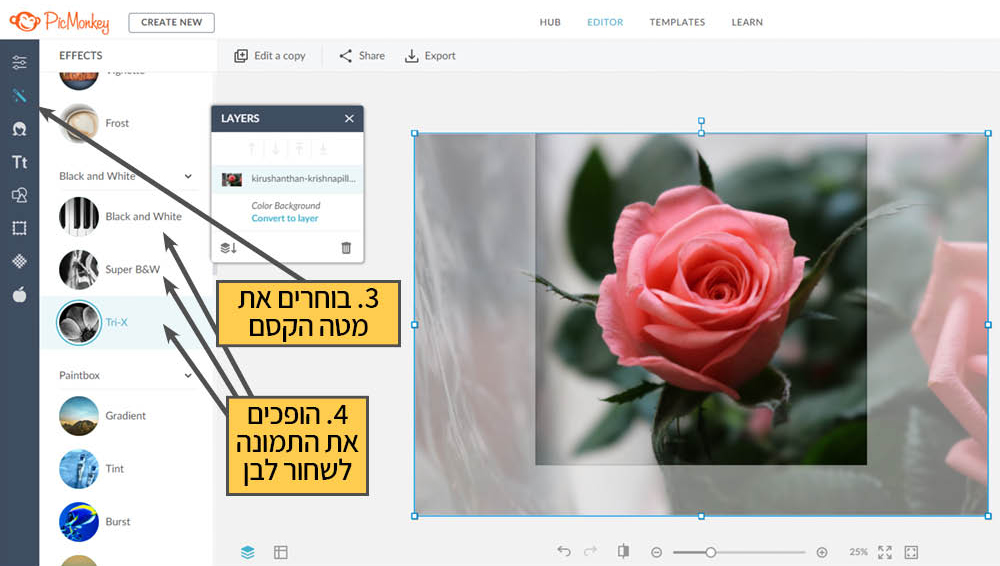Viewport: 1000px width, 566px height.
Task: Open the Textures checkered icon
Action: coord(19,261)
